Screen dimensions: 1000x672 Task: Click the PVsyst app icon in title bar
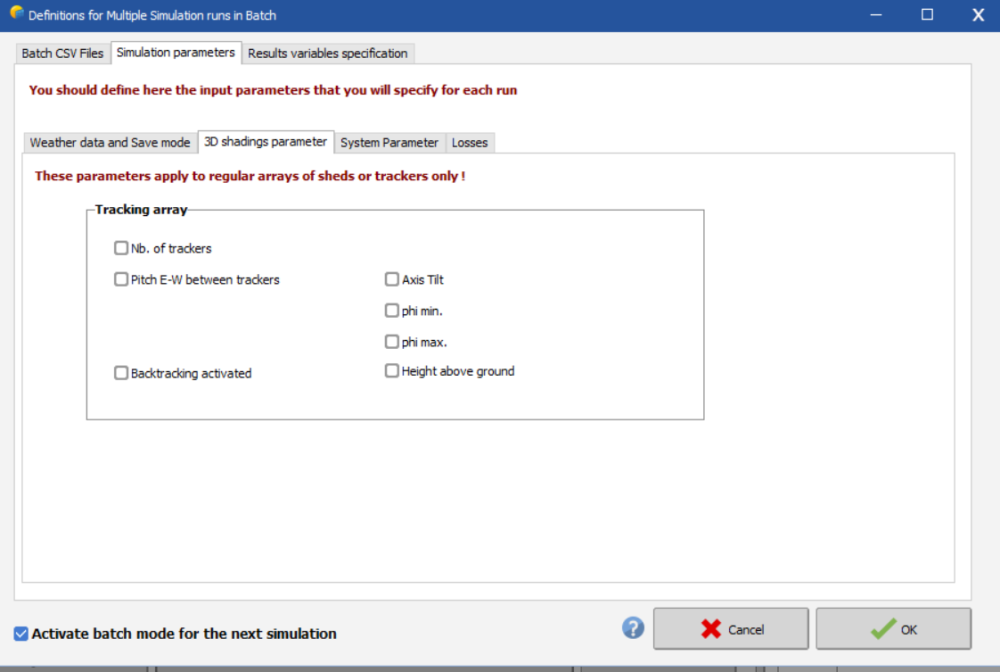click(16, 14)
